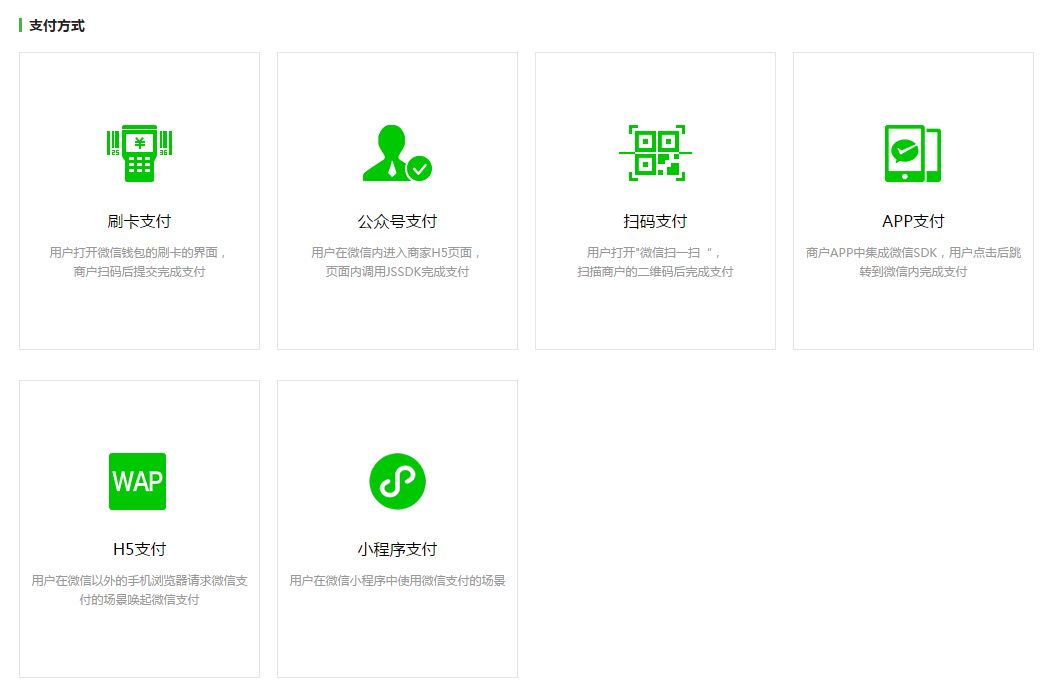Click description 用户在微信小程序中使用微信支付的场景

397,581
